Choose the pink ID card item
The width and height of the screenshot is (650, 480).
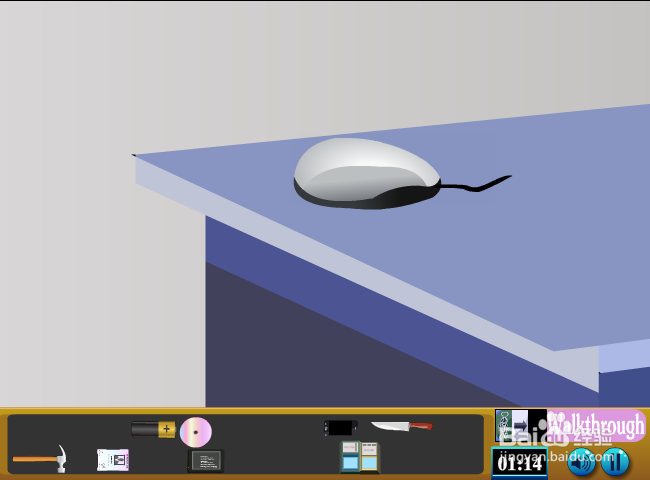113,460
